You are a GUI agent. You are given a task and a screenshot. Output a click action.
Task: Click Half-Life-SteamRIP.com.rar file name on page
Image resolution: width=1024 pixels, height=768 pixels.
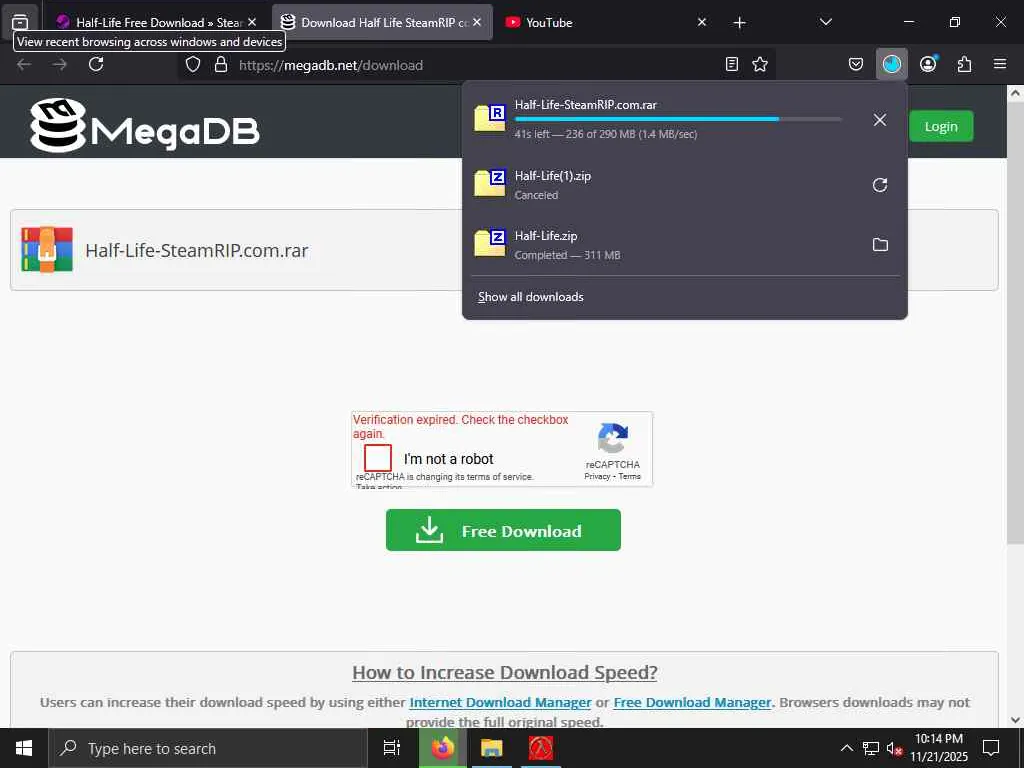(197, 250)
